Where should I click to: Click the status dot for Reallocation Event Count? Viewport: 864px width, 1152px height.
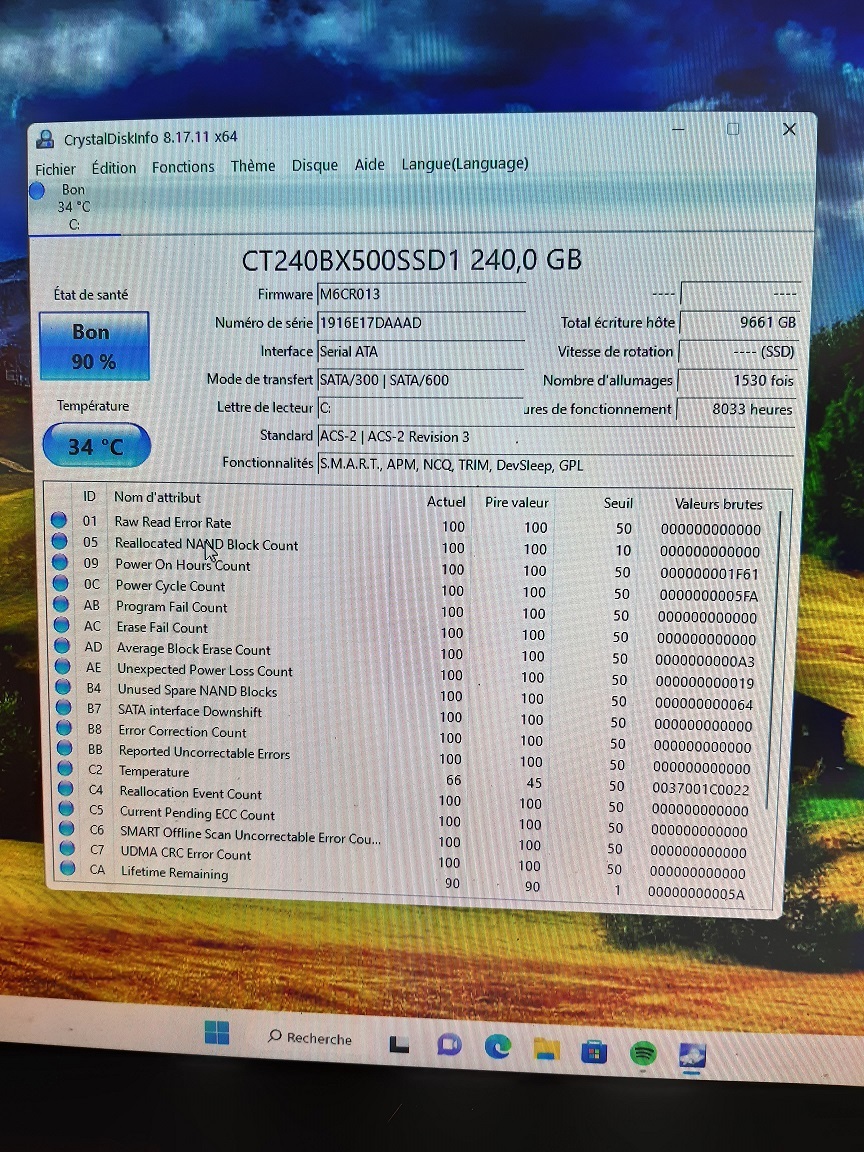pyautogui.click(x=66, y=788)
